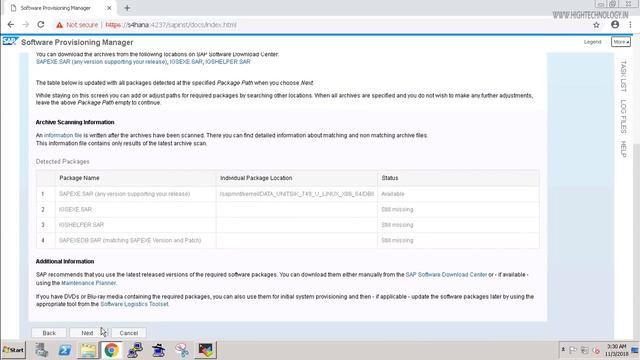Go back with the browser back arrow
640x360 pixels.
click(x=11, y=25)
